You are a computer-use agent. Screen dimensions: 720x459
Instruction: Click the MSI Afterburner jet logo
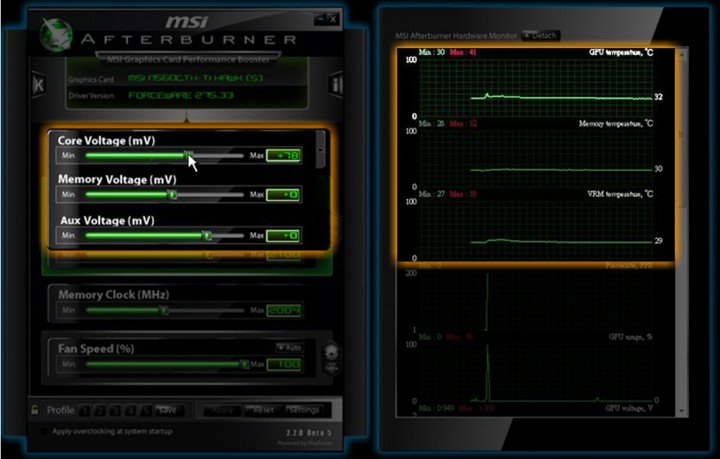coord(56,35)
